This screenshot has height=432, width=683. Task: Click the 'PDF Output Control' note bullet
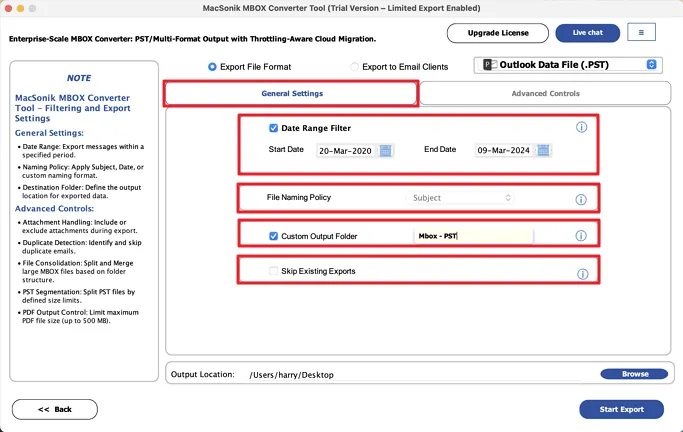[80, 317]
